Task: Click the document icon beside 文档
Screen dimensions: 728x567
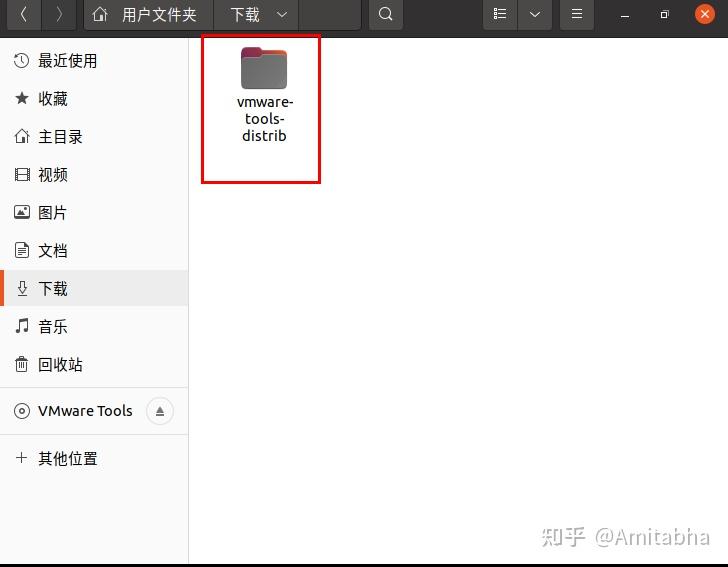Action: (22, 250)
